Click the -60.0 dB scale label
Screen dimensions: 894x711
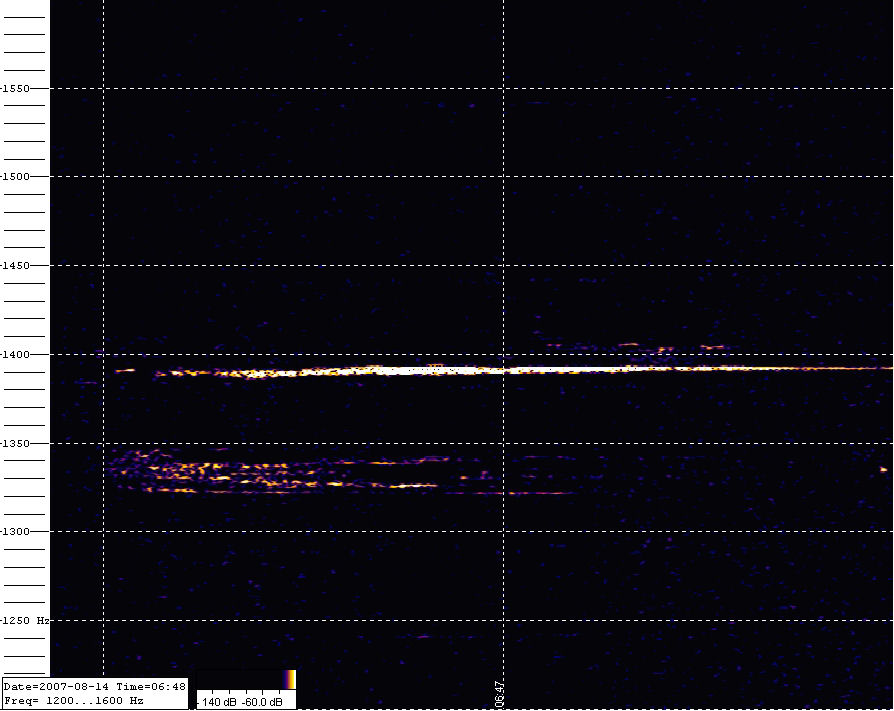(262, 702)
